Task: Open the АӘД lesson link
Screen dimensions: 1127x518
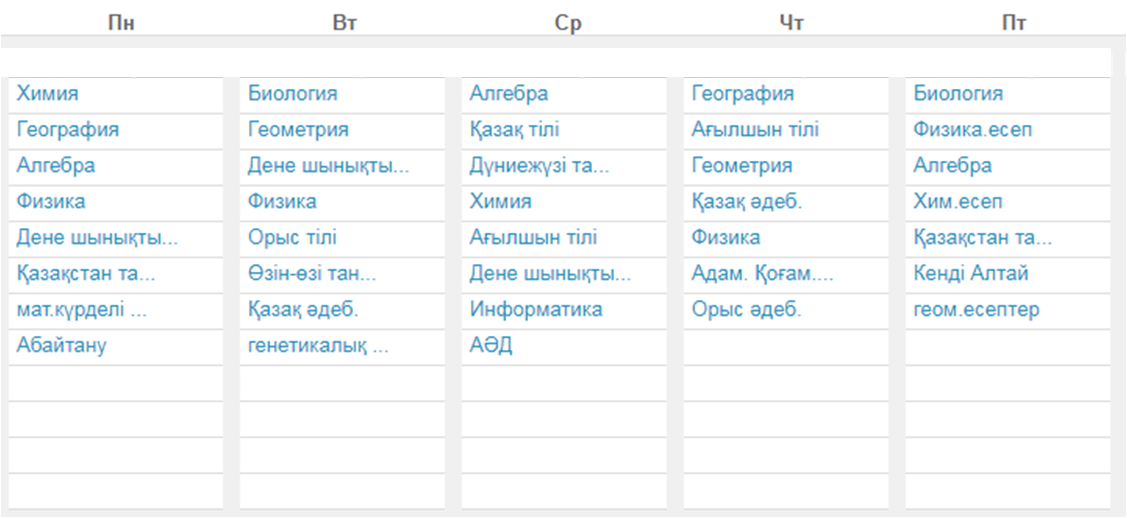Action: point(491,346)
